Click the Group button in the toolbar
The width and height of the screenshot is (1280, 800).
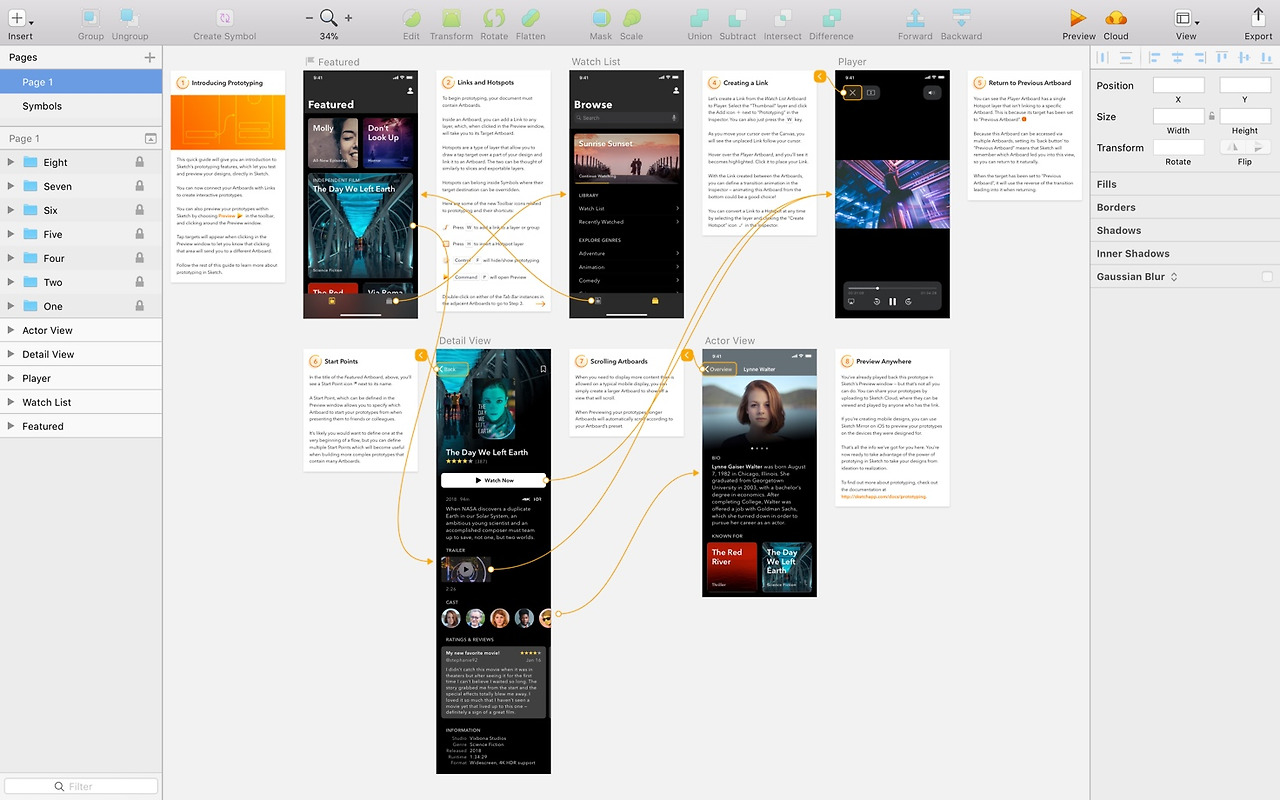coord(89,22)
